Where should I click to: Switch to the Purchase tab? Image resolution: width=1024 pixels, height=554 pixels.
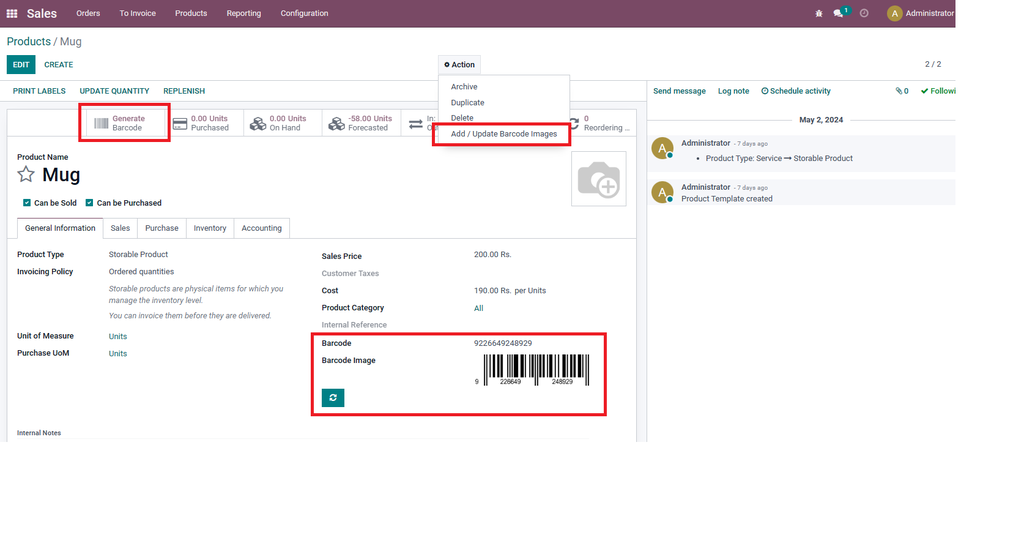(161, 228)
